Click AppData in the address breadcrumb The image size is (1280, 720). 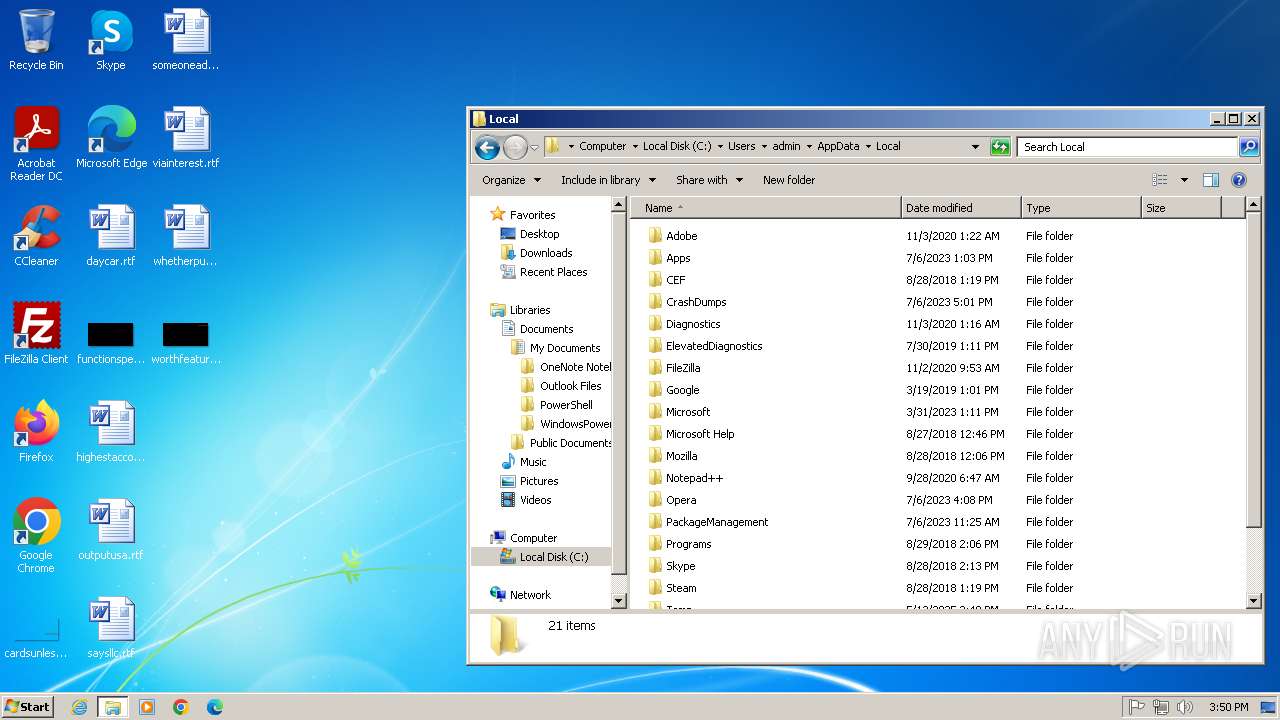click(x=838, y=146)
